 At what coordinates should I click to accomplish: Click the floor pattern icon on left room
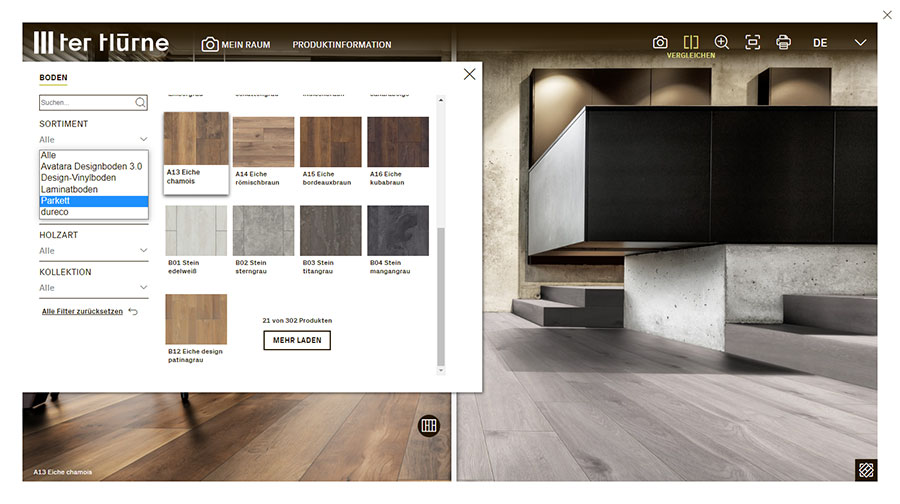pos(429,425)
